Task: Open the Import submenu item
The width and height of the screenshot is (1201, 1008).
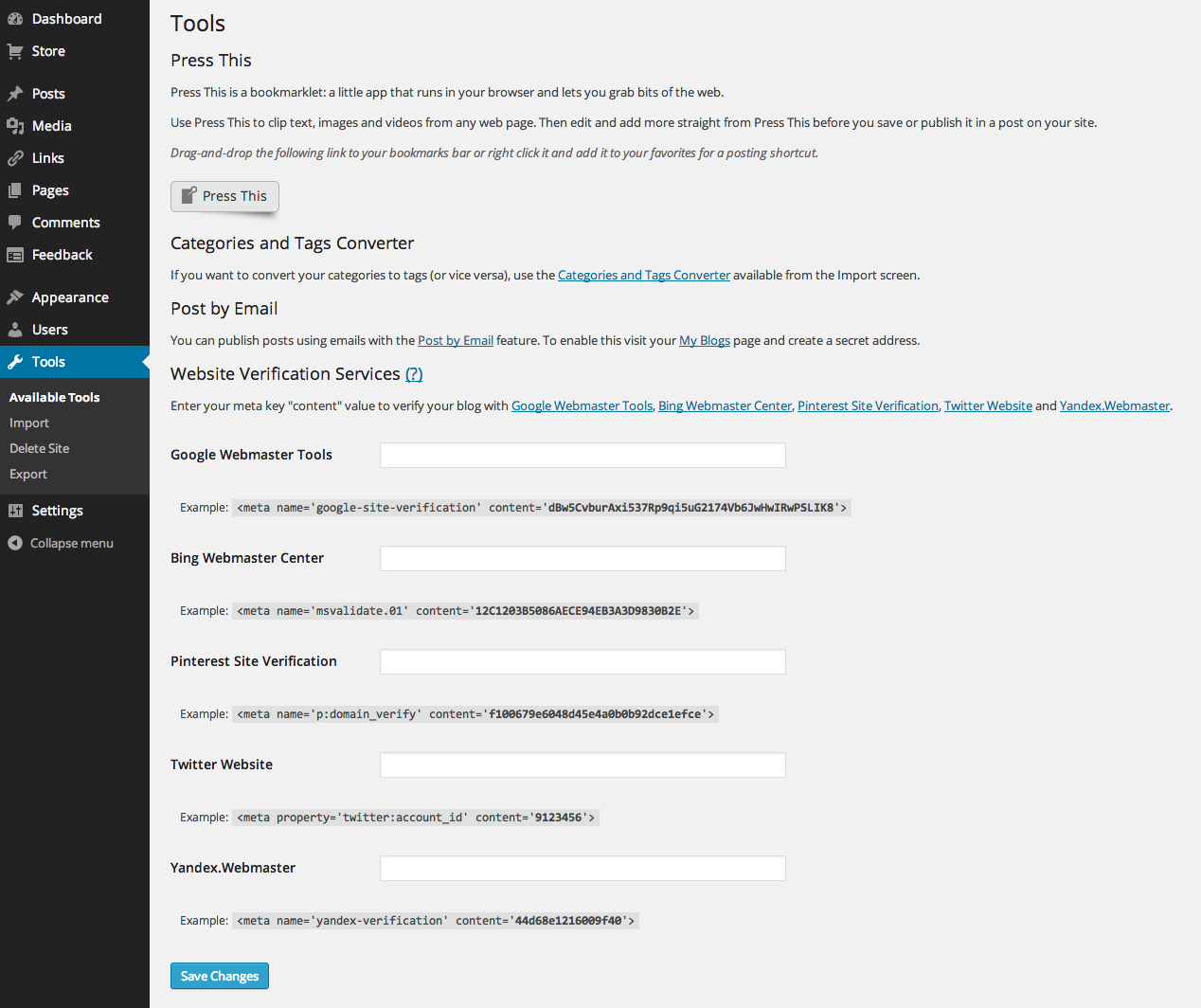Action: pyautogui.click(x=29, y=423)
